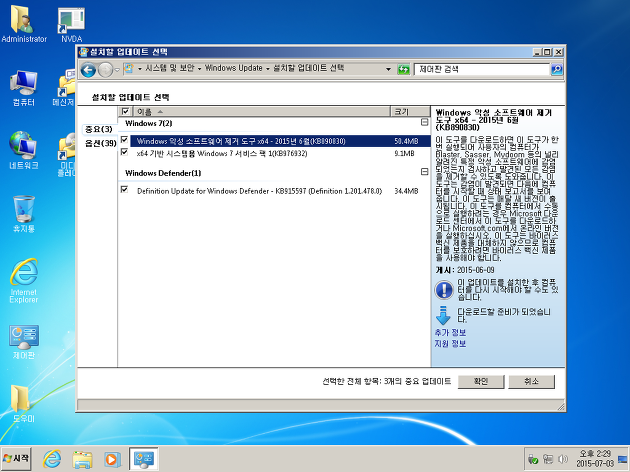This screenshot has width=630, height=472.
Task: Uncheck the Windows 7 서비스 팩 1 update
Action: point(125,152)
